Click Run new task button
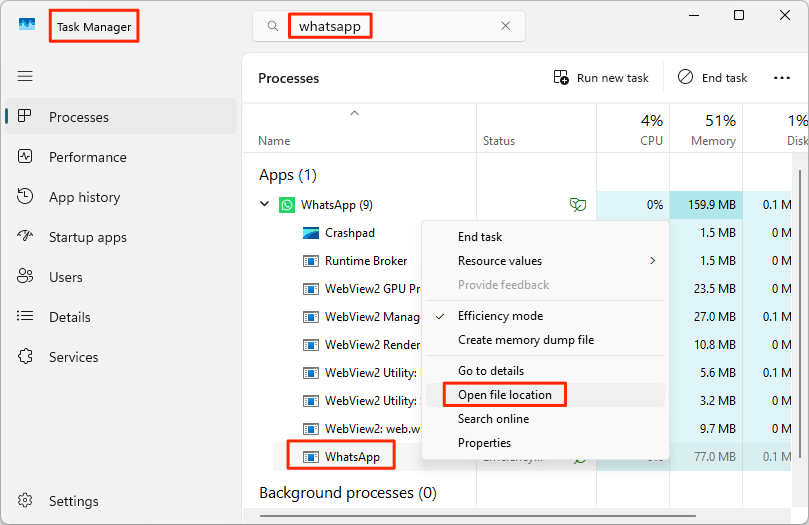This screenshot has width=809, height=525. pyautogui.click(x=601, y=78)
